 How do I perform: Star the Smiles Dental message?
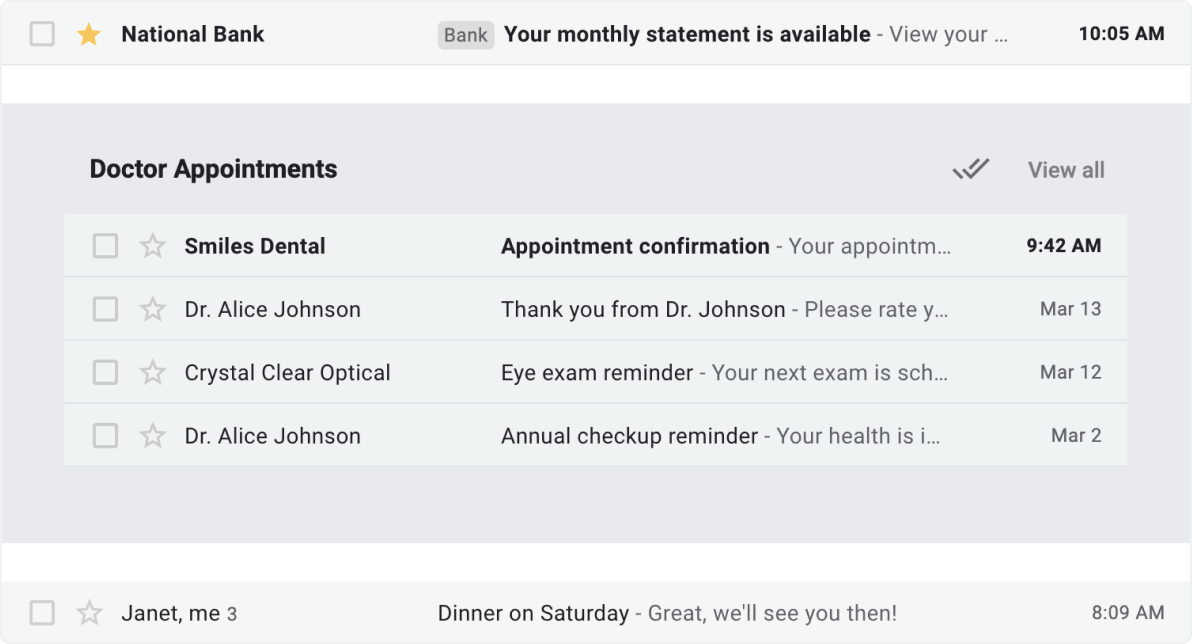point(152,245)
